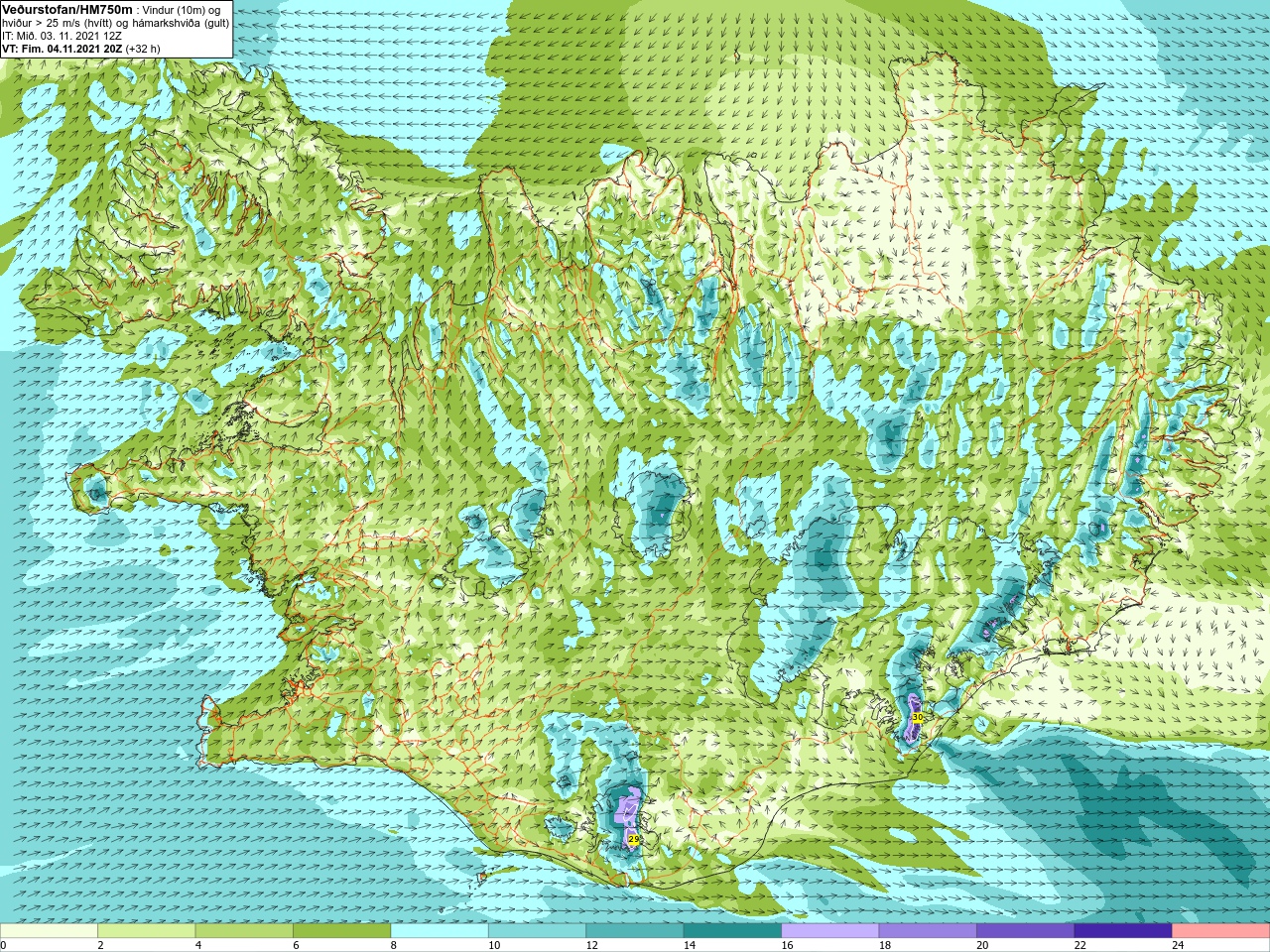Click the 'Veðurstofan/HM750m' title text
The width and height of the screenshot is (1270, 952).
[x=67, y=9]
